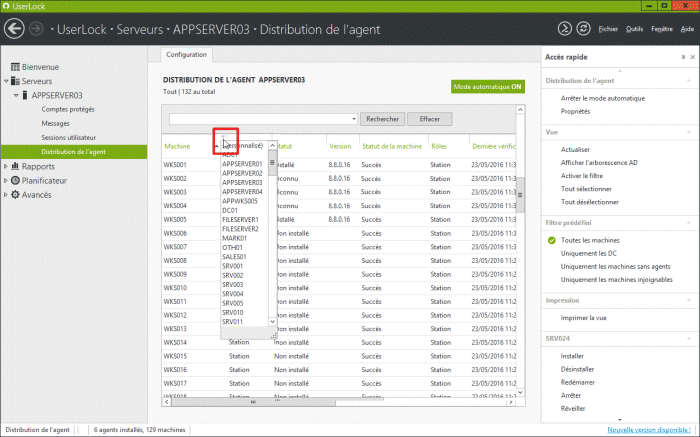Image resolution: width=700 pixels, height=437 pixels.
Task: Click the pin icon of Accès rapide
Action: 683,57
